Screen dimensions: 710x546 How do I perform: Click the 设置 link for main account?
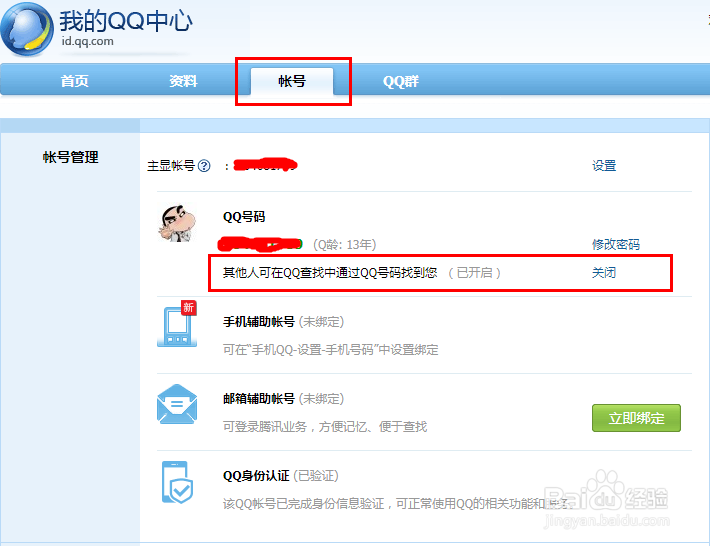(604, 166)
